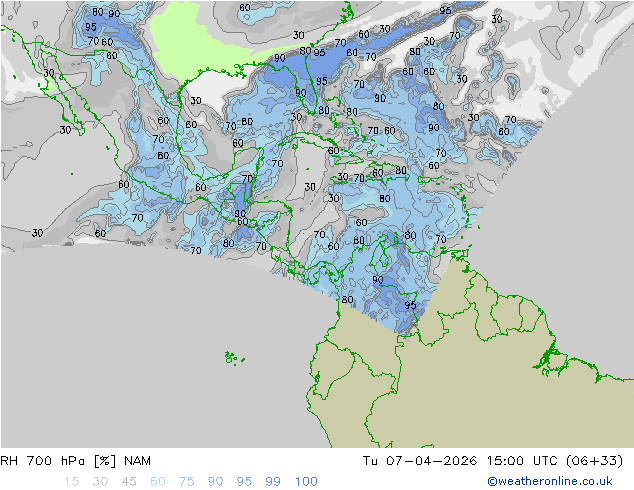
Task: Click the '(06+33)' model run label
Action: (x=594, y=461)
